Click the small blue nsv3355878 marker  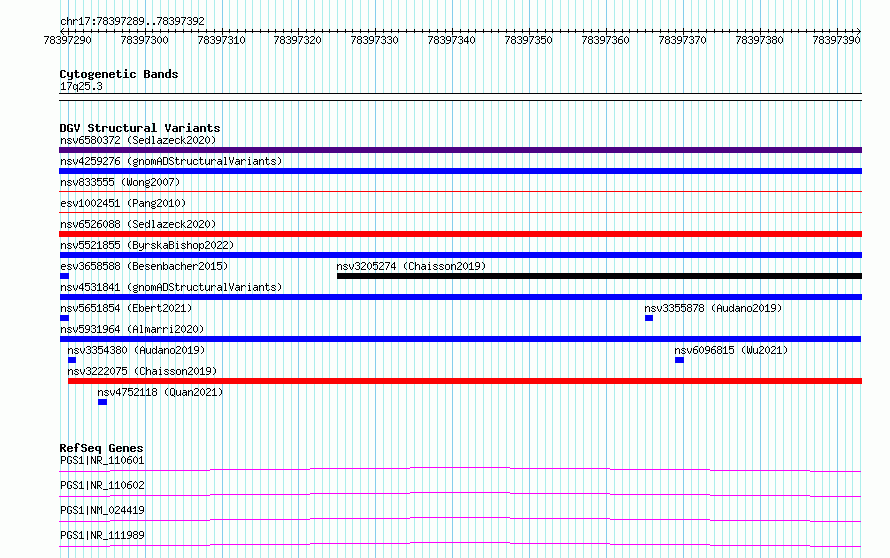(x=649, y=318)
